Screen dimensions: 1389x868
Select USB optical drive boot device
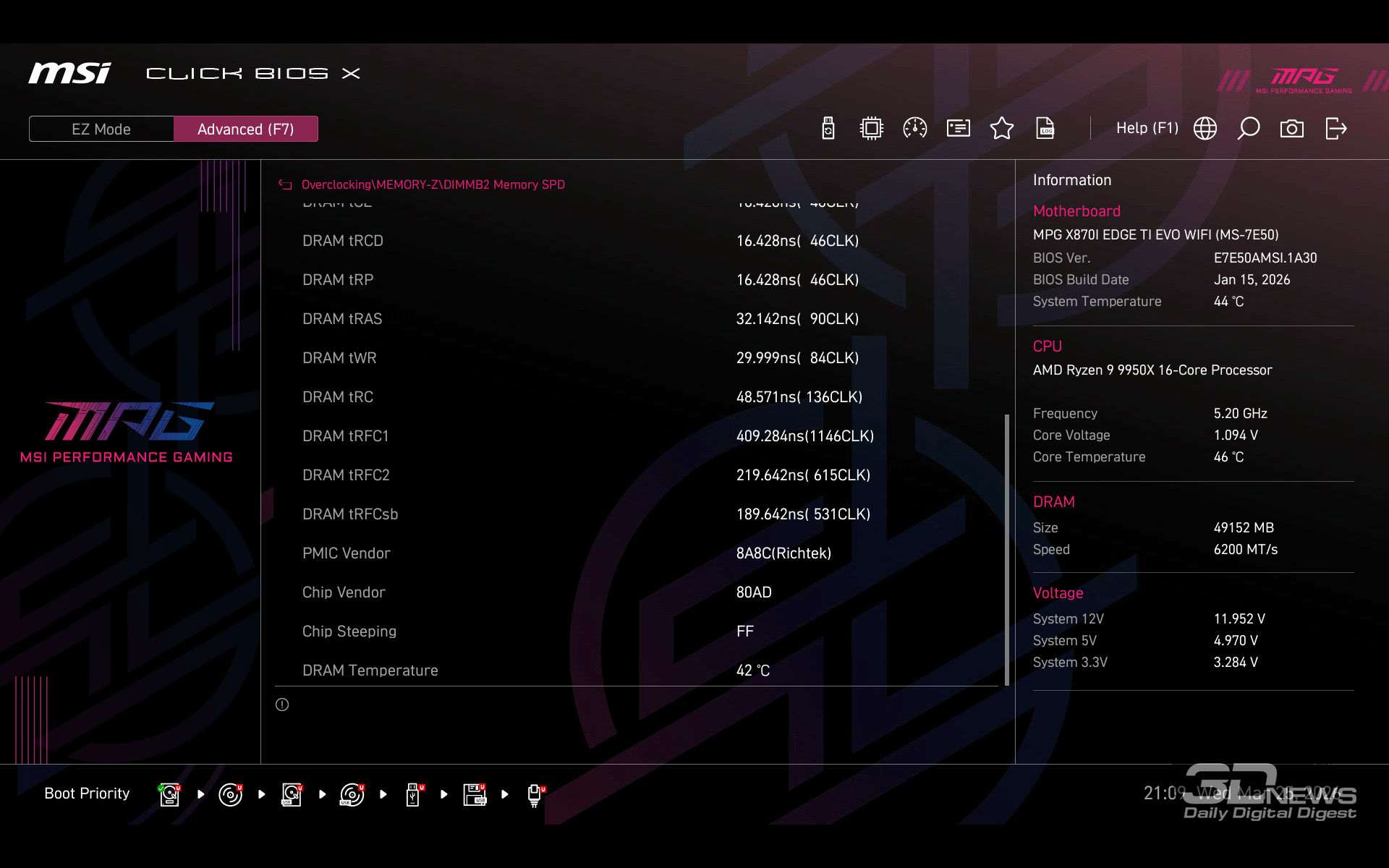352,794
